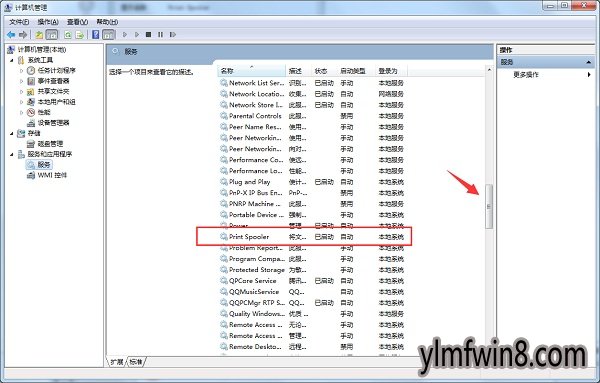Open the 文件(F) menu
The image size is (600, 383).
coord(19,22)
